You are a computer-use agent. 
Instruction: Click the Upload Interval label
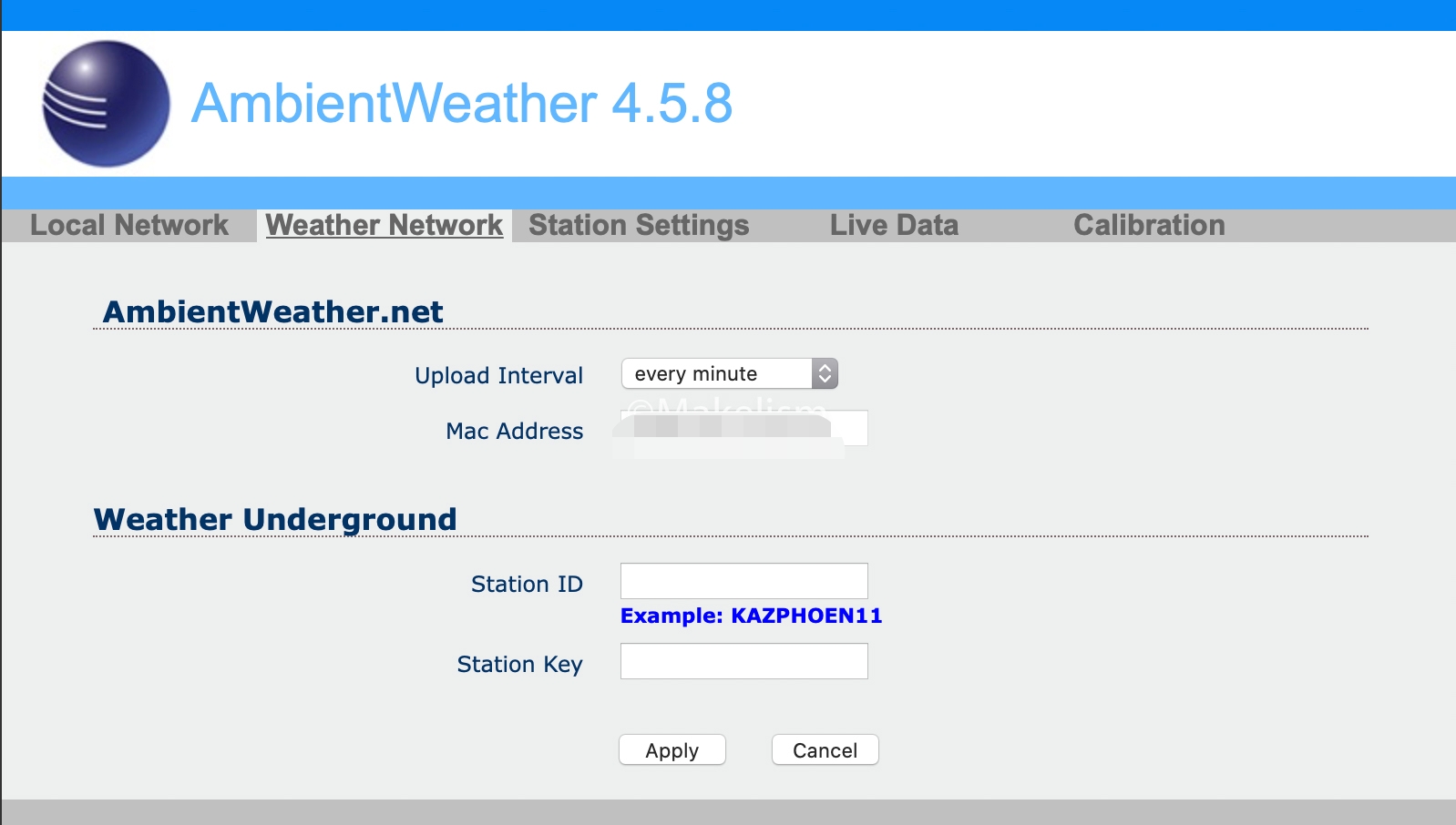[x=498, y=375]
